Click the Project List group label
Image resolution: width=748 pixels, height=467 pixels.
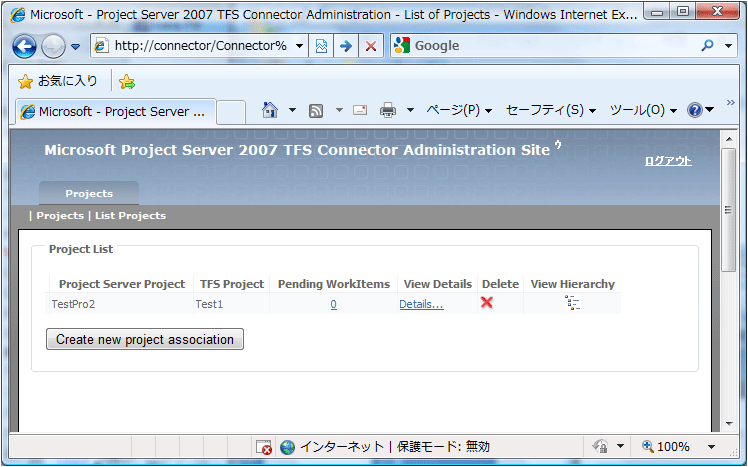81,249
